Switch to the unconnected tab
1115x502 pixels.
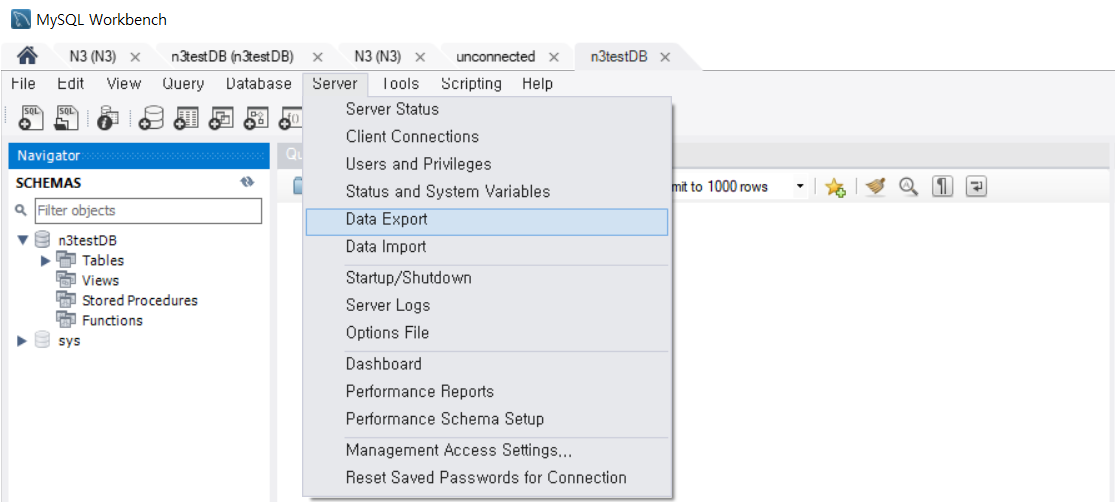coord(496,57)
